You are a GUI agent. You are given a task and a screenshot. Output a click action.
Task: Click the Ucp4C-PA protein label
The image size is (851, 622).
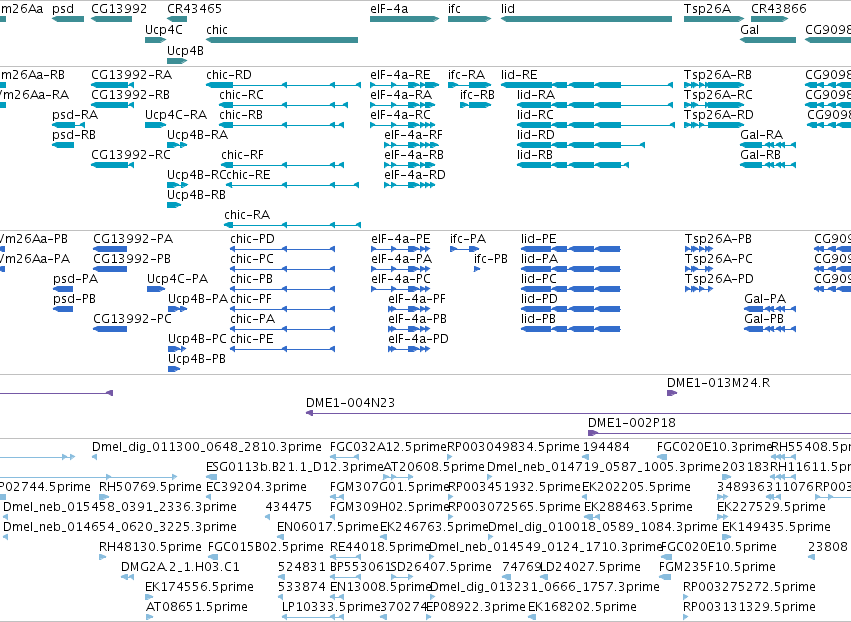pos(177,279)
